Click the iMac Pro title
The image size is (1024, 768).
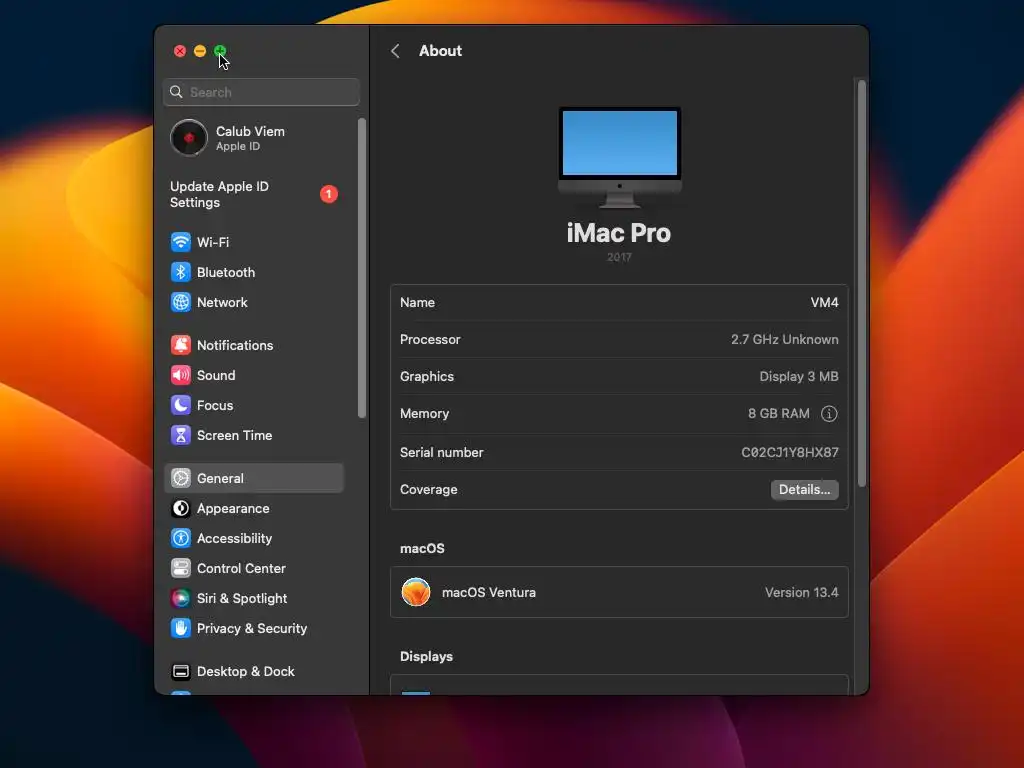(x=619, y=233)
